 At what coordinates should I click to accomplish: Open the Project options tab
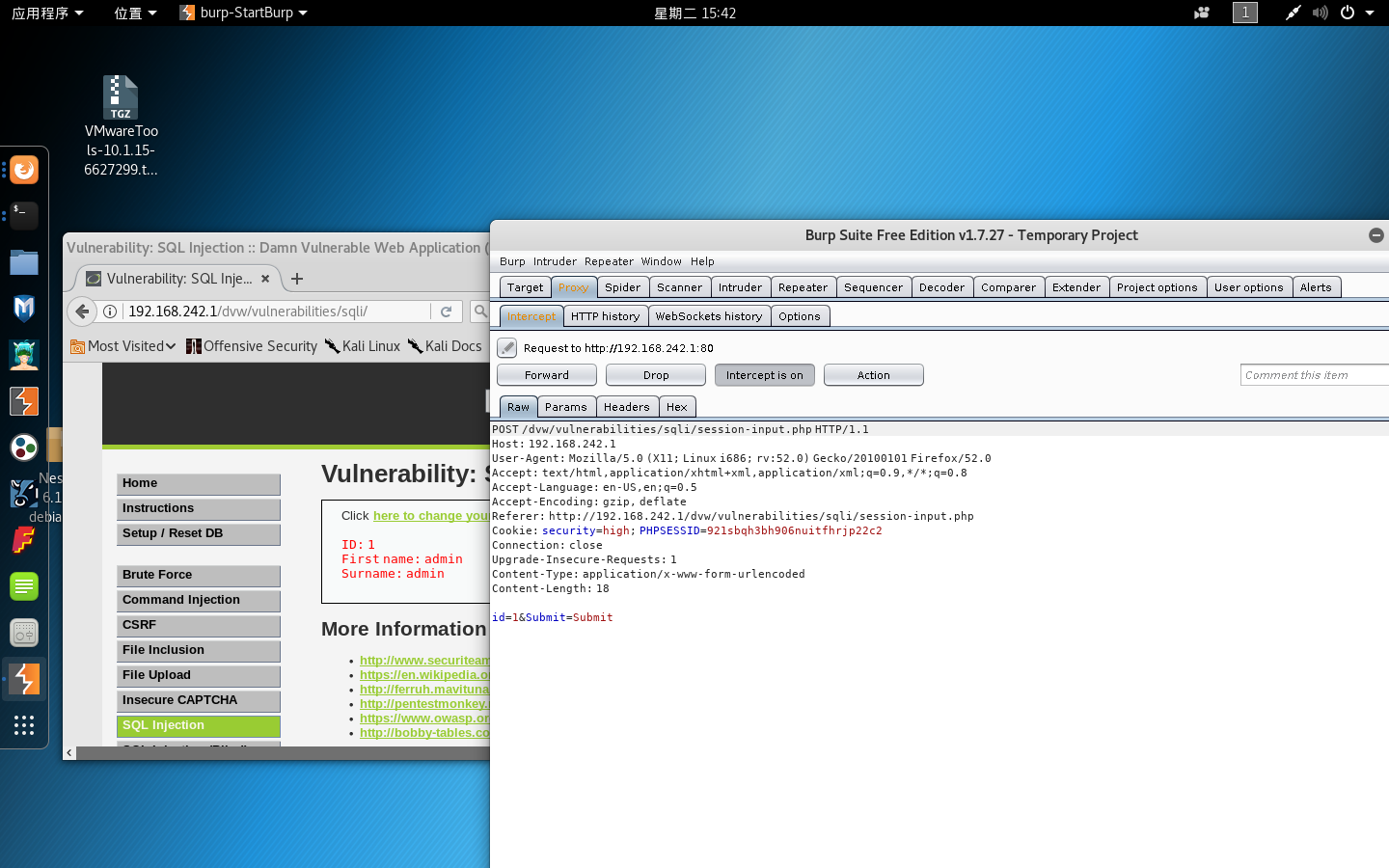(x=1157, y=287)
